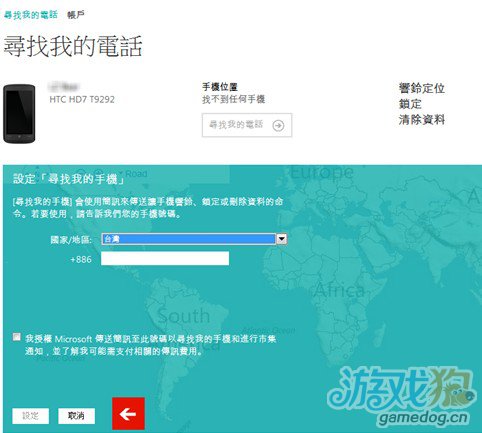Open the 國家/地區 country dropdown showing 台灣
482x433 pixels.
tap(194, 239)
